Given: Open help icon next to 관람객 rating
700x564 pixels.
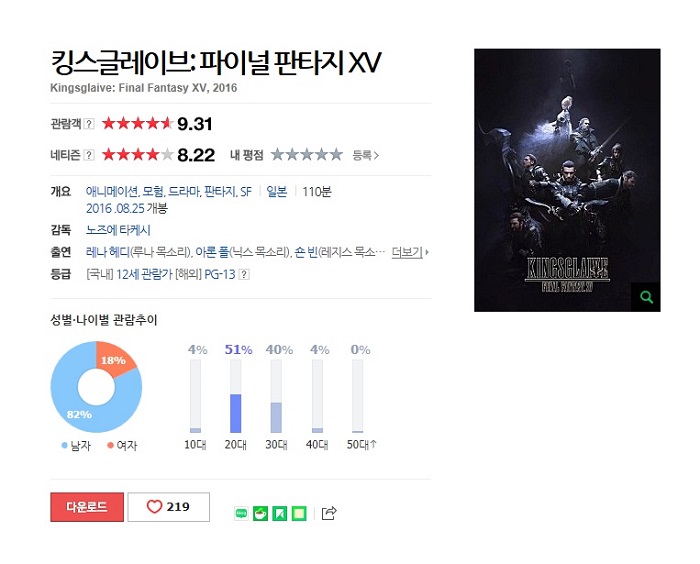Looking at the screenshot, I should click(89, 124).
